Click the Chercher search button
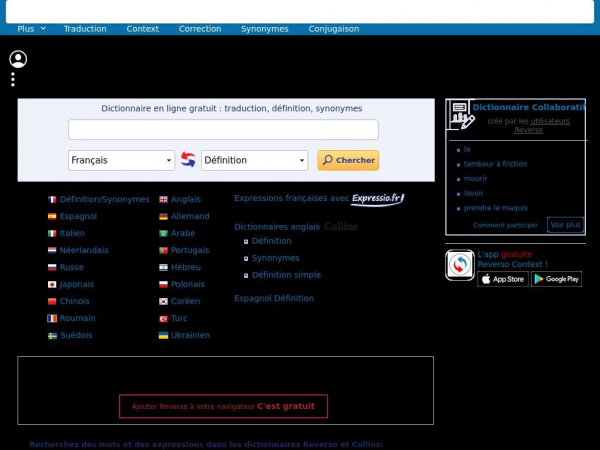Screen dimensions: 600x450 (x=348, y=160)
